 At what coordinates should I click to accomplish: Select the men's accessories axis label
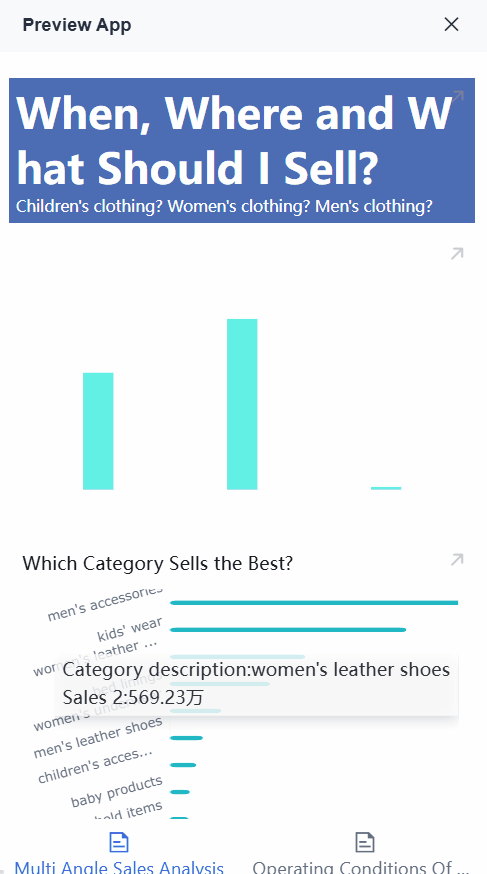coord(105,604)
